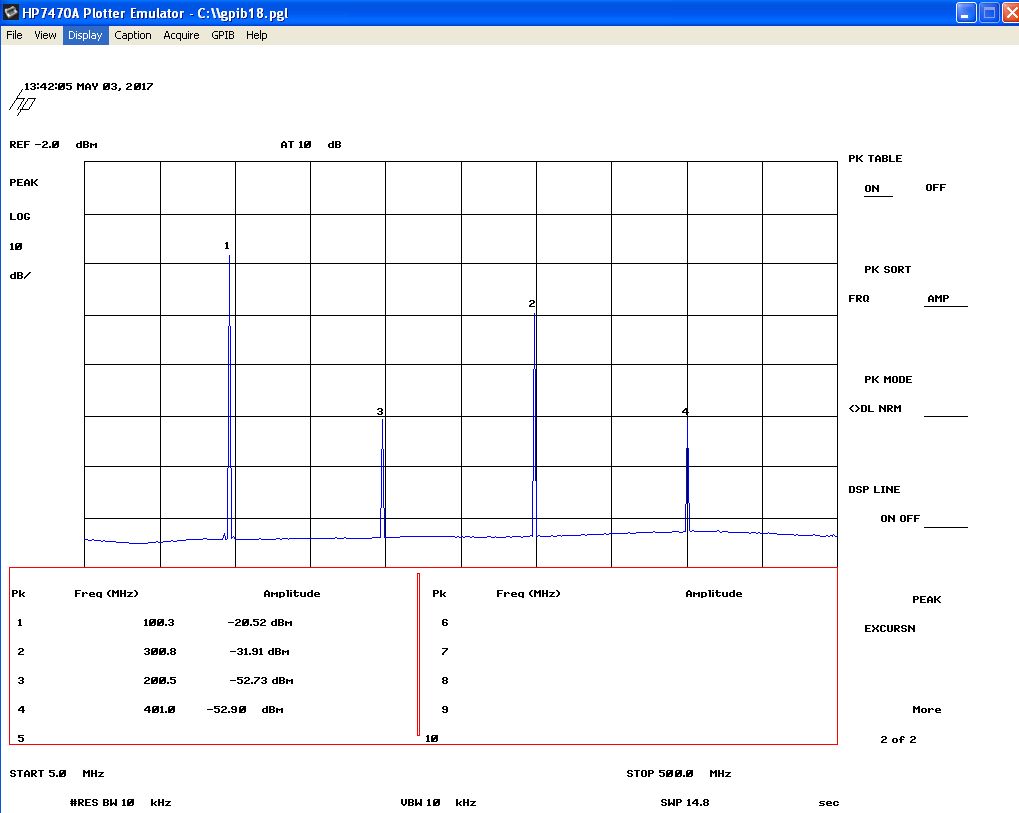Click the HP logo under the timestamp
Viewport: 1019px width, 813px height.
point(22,102)
